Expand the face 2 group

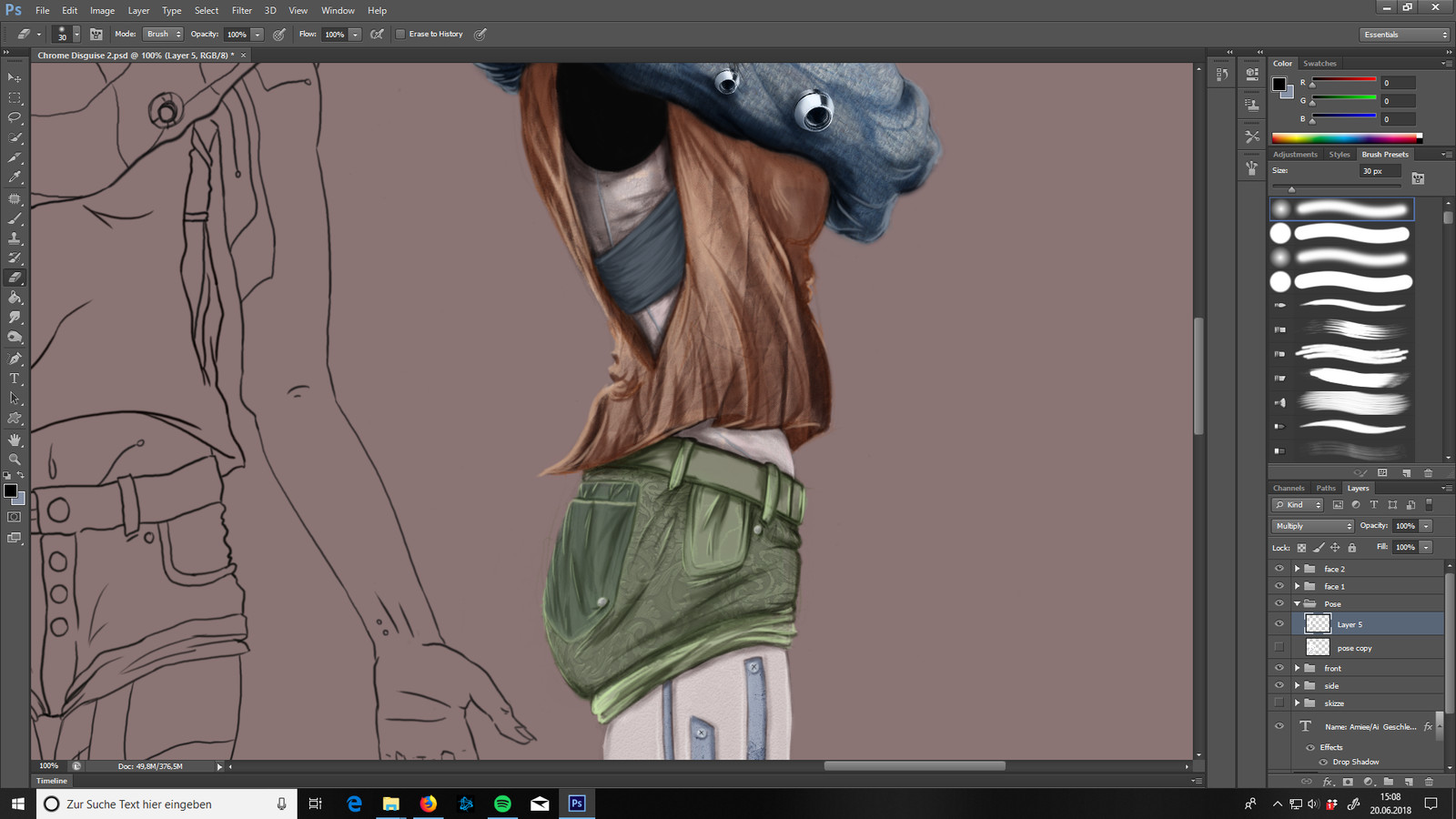coord(1297,569)
